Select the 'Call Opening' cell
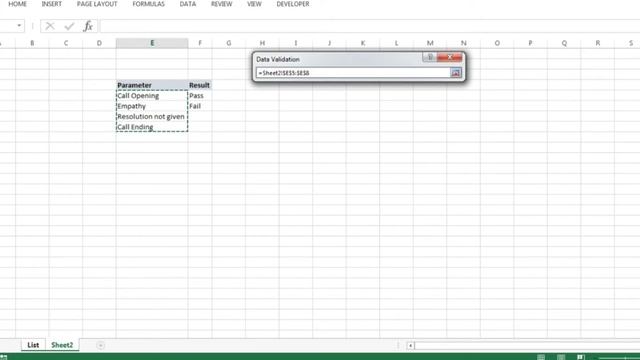The width and height of the screenshot is (640, 360). [x=152, y=96]
